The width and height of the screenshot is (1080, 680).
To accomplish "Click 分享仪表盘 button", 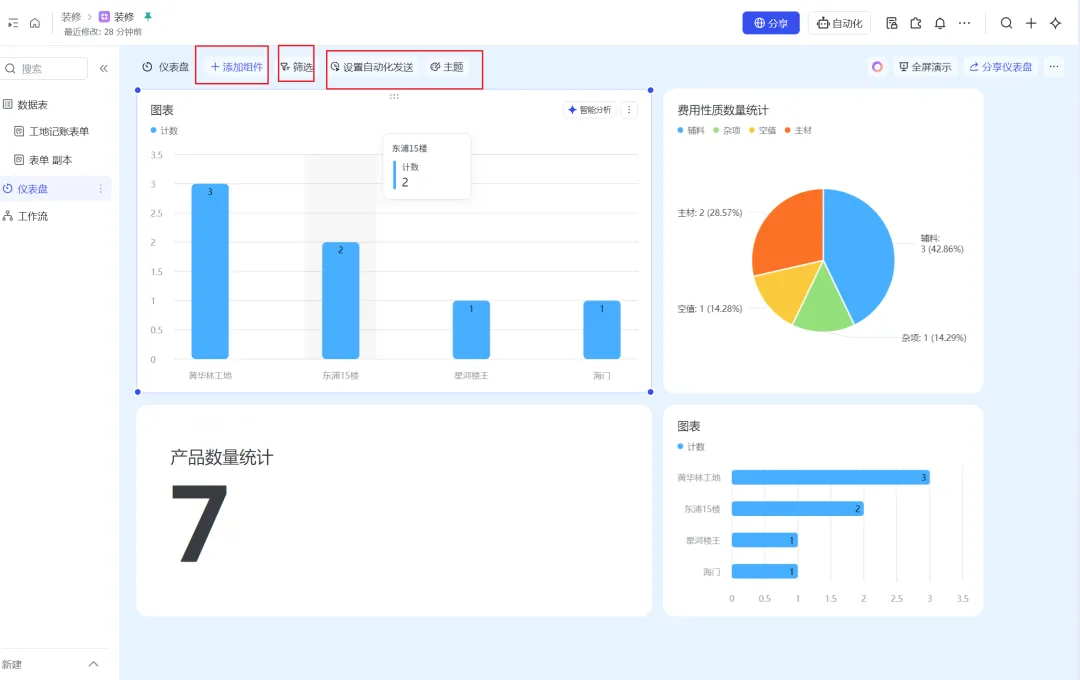I will coord(1000,67).
